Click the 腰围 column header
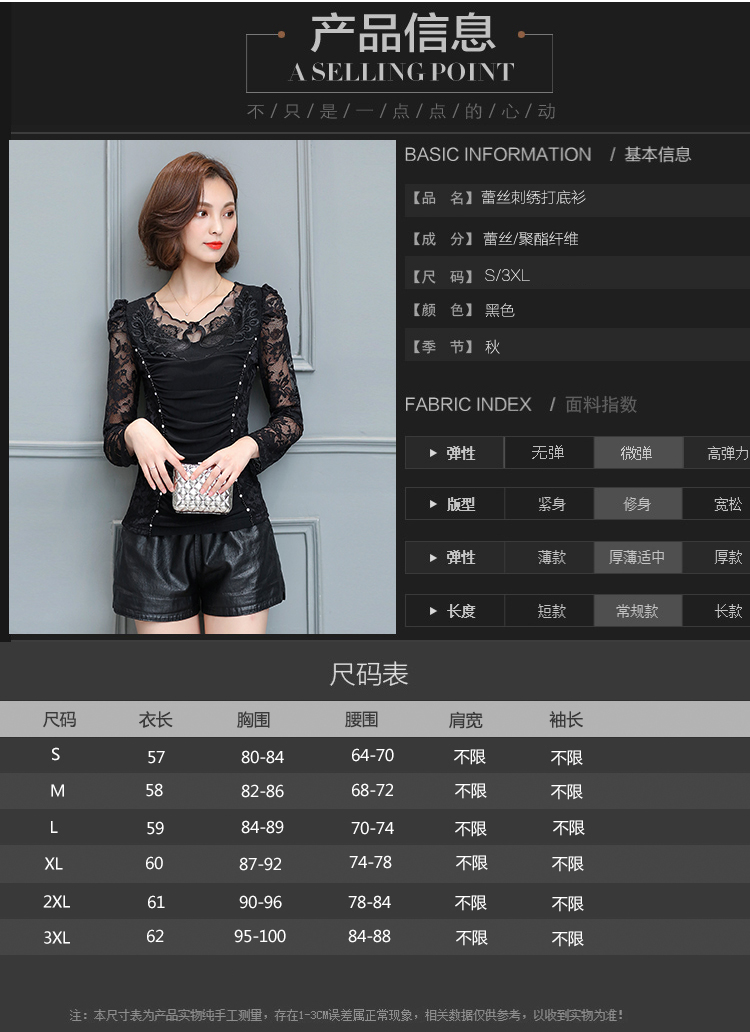Screen dimensions: 750x1032 361,720
